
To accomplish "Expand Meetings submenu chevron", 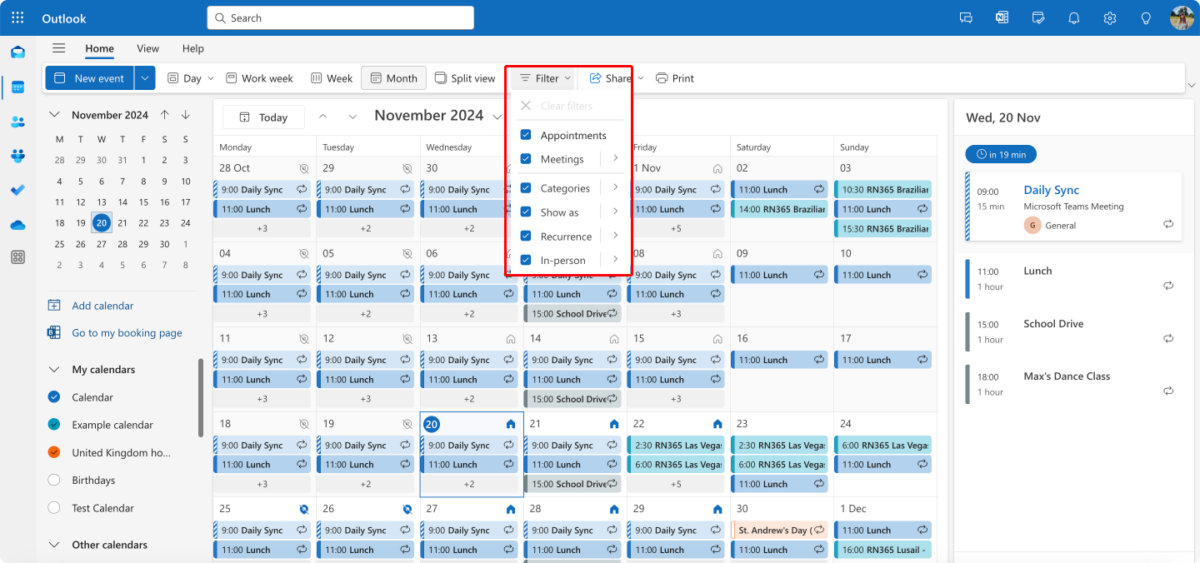I will [x=615, y=159].
